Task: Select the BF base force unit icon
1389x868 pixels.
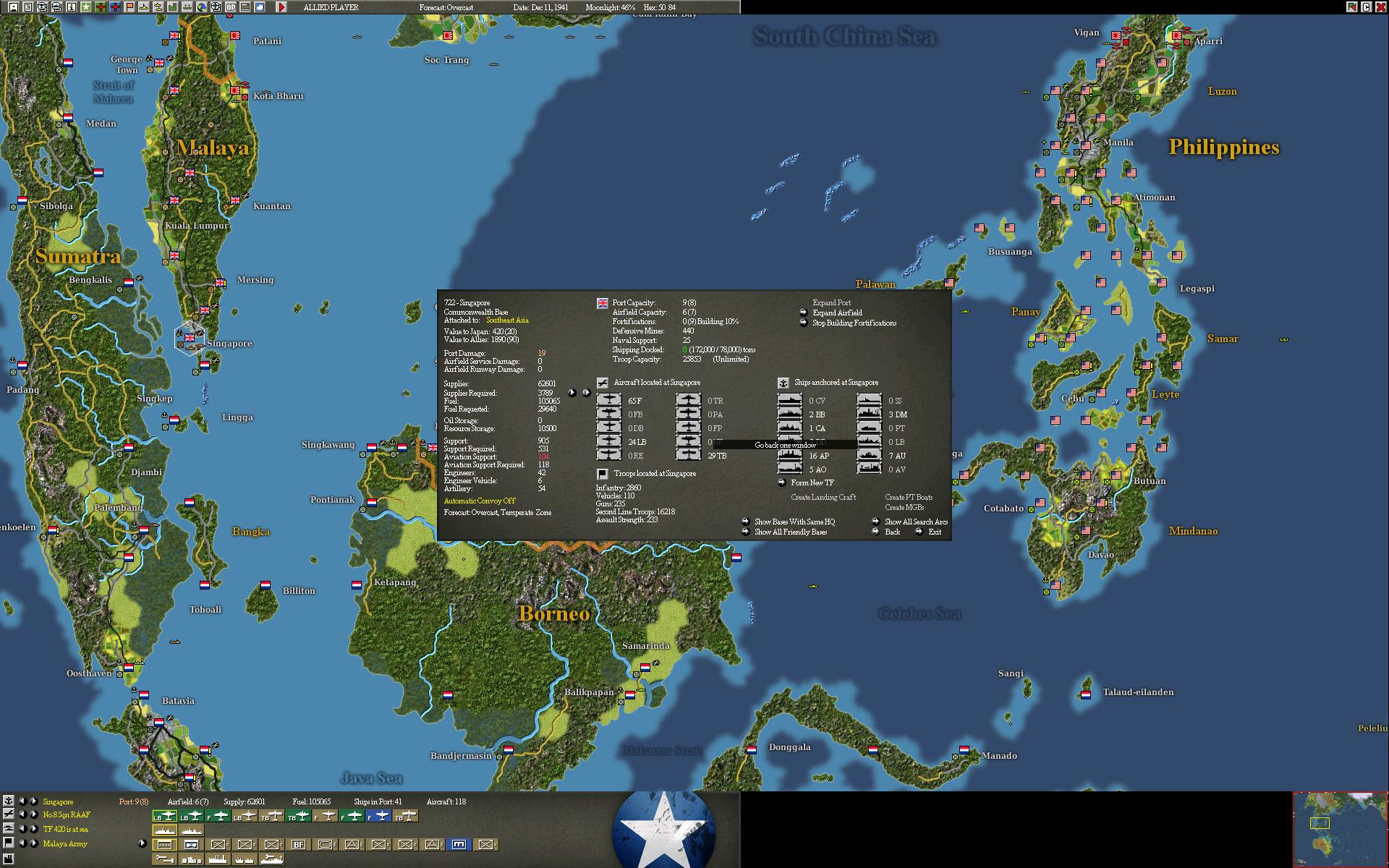Action: click(x=298, y=844)
